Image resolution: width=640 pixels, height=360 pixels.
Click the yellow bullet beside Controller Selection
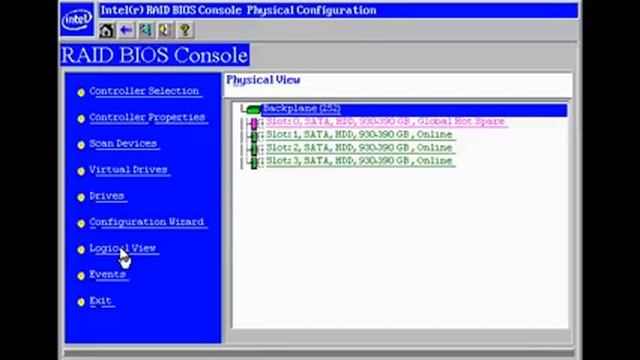(81, 93)
